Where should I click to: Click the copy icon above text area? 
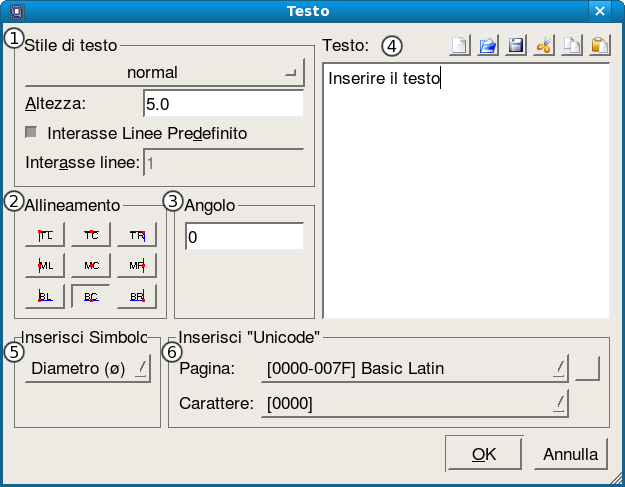[571, 46]
